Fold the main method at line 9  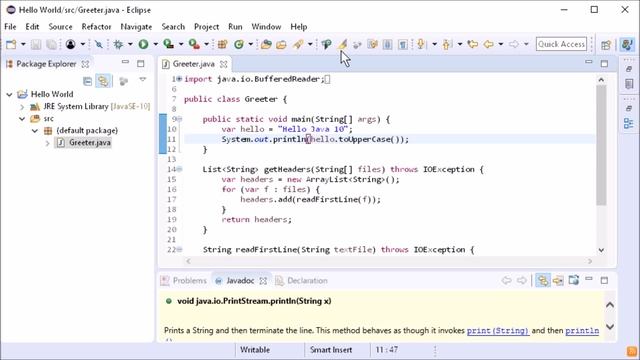[180, 119]
